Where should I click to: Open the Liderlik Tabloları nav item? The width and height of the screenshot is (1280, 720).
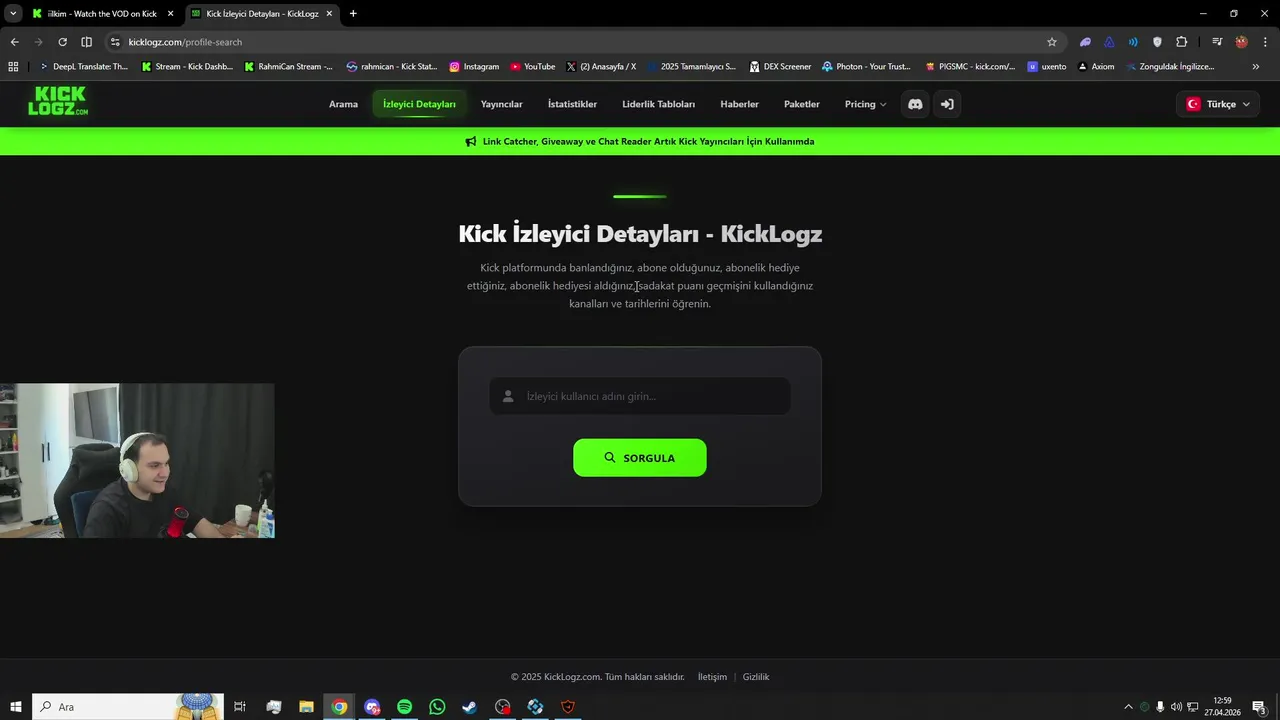pos(658,104)
